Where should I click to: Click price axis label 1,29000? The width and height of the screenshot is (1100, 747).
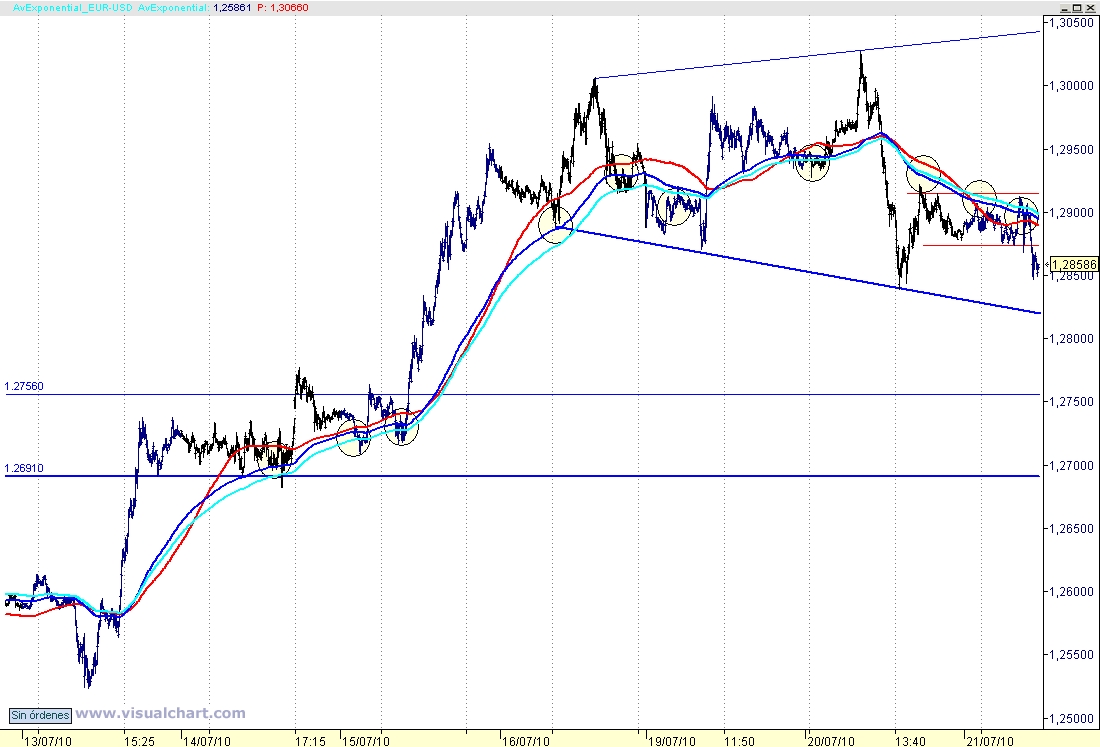pos(1071,213)
